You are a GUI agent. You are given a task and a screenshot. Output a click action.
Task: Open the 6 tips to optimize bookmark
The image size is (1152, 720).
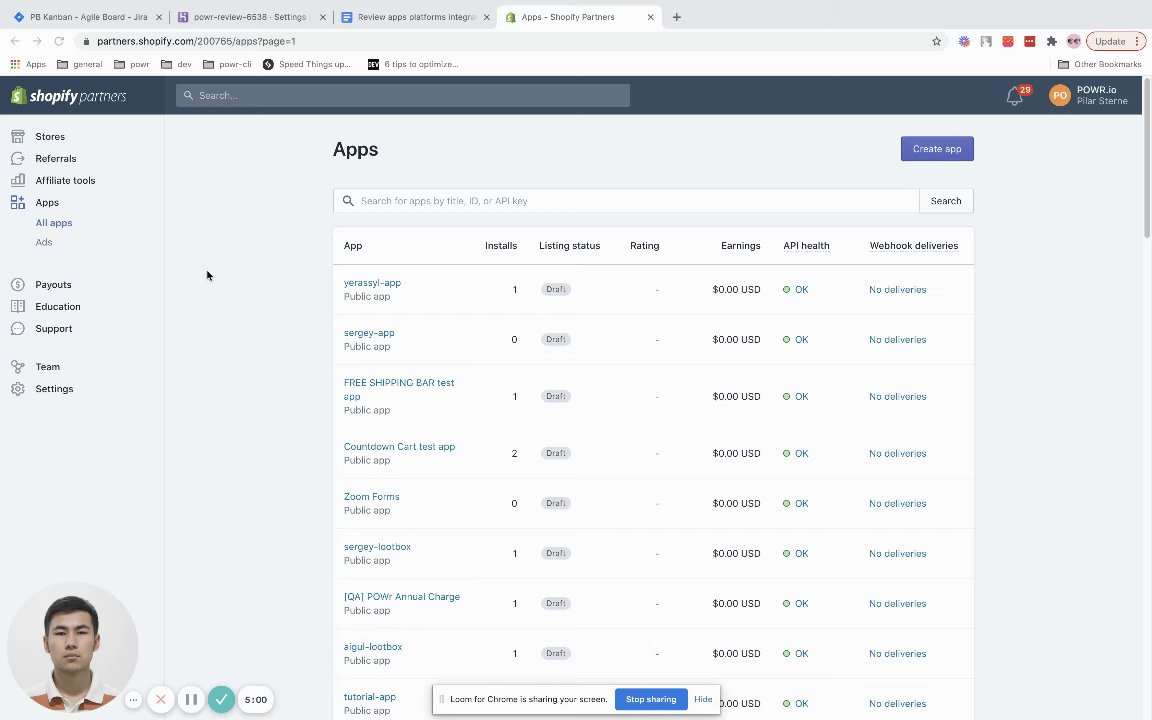pyautogui.click(x=413, y=65)
